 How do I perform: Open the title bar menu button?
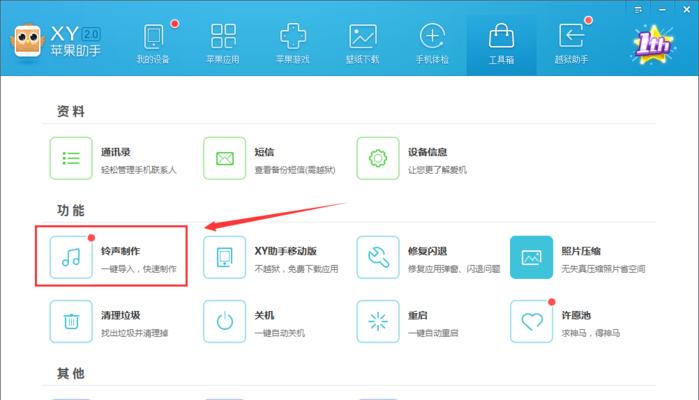tap(638, 9)
